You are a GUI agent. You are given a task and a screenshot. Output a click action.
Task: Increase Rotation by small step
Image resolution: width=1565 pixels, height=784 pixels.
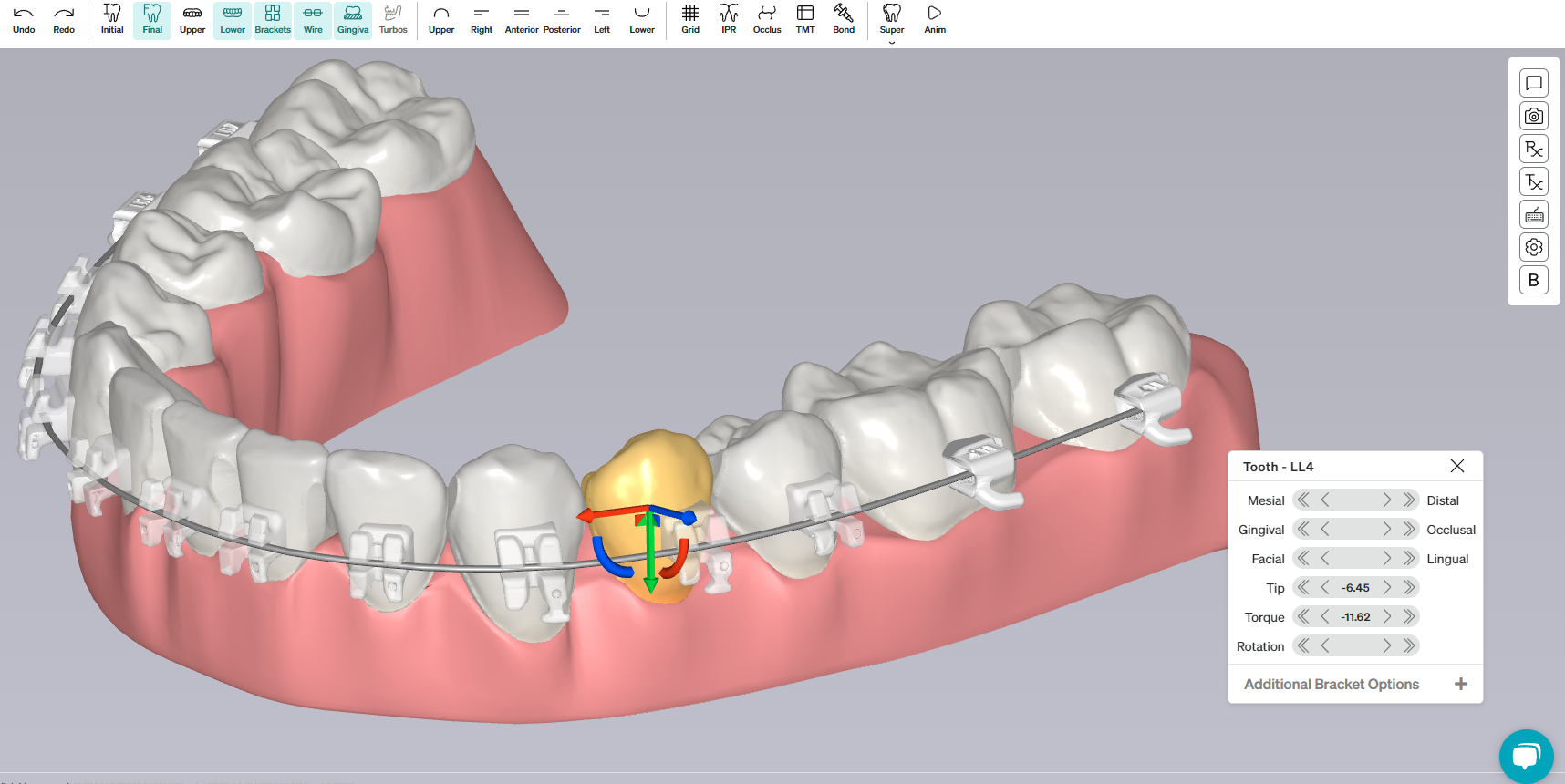(x=1387, y=645)
